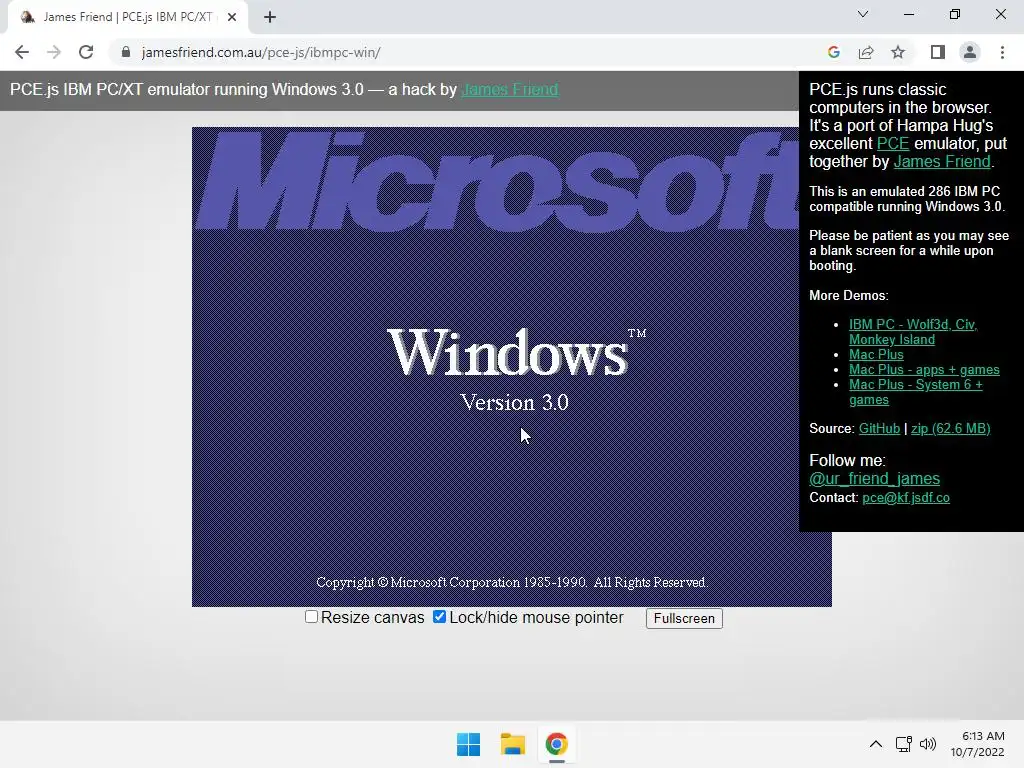Viewport: 1024px width, 768px height.
Task: Download the zip (62.6 MB) link
Action: (950, 428)
